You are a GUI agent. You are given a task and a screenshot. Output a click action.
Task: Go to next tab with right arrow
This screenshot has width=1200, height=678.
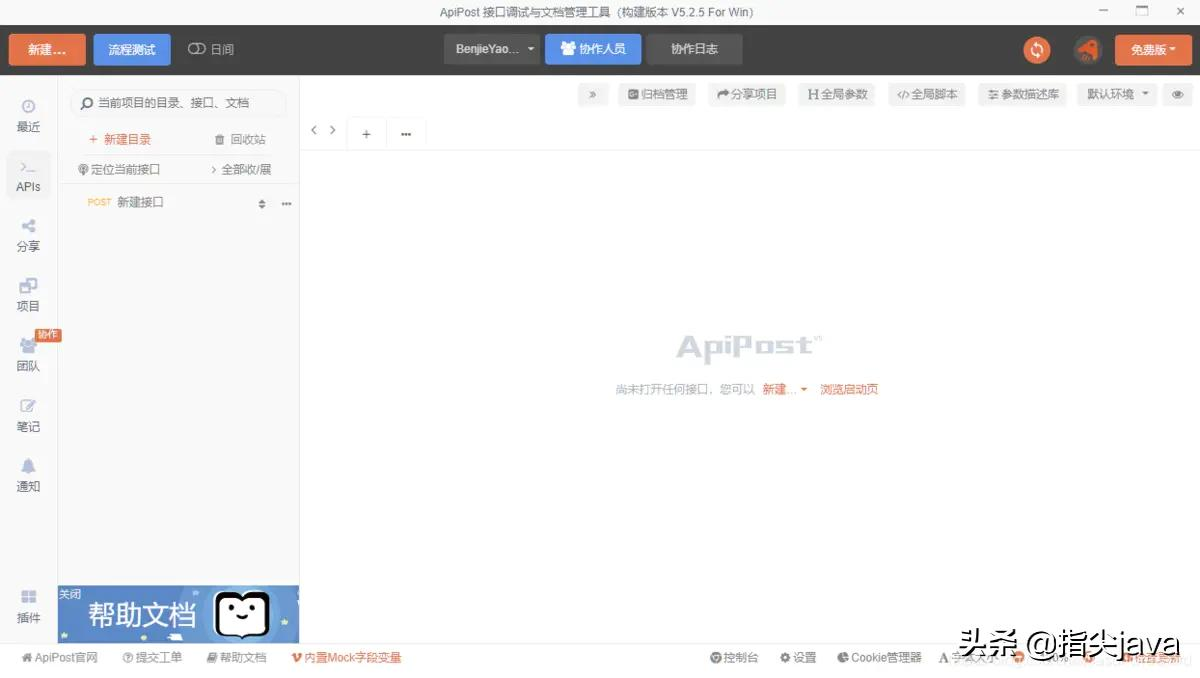click(333, 131)
